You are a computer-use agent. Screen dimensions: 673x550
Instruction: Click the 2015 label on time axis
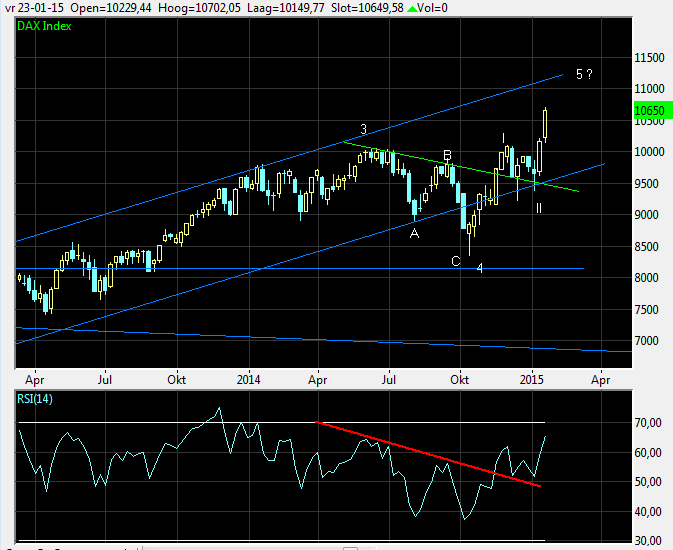(531, 380)
